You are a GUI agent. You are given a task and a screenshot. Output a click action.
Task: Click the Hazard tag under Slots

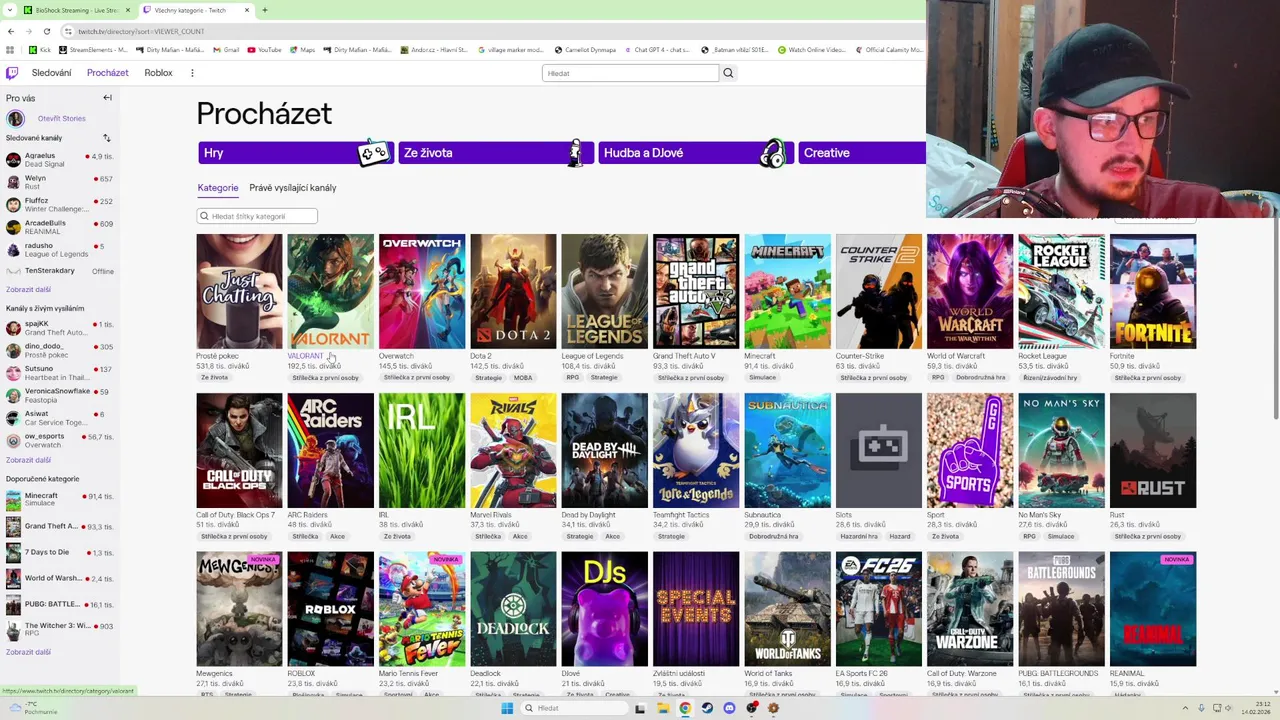point(900,536)
